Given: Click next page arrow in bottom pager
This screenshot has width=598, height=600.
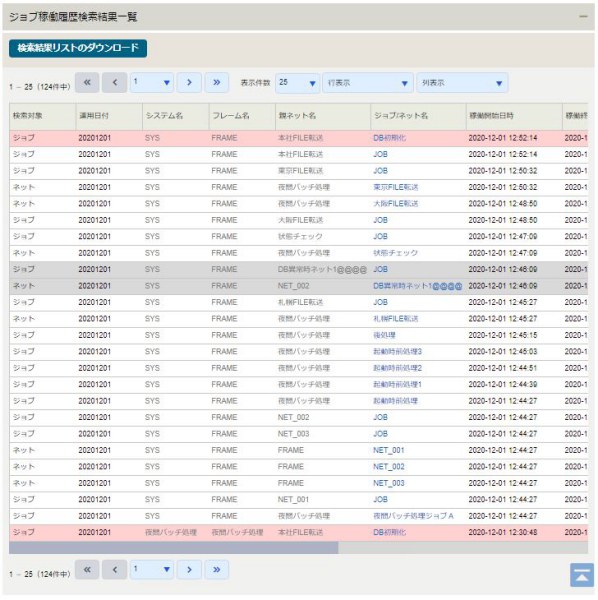Looking at the screenshot, I should tap(189, 570).
